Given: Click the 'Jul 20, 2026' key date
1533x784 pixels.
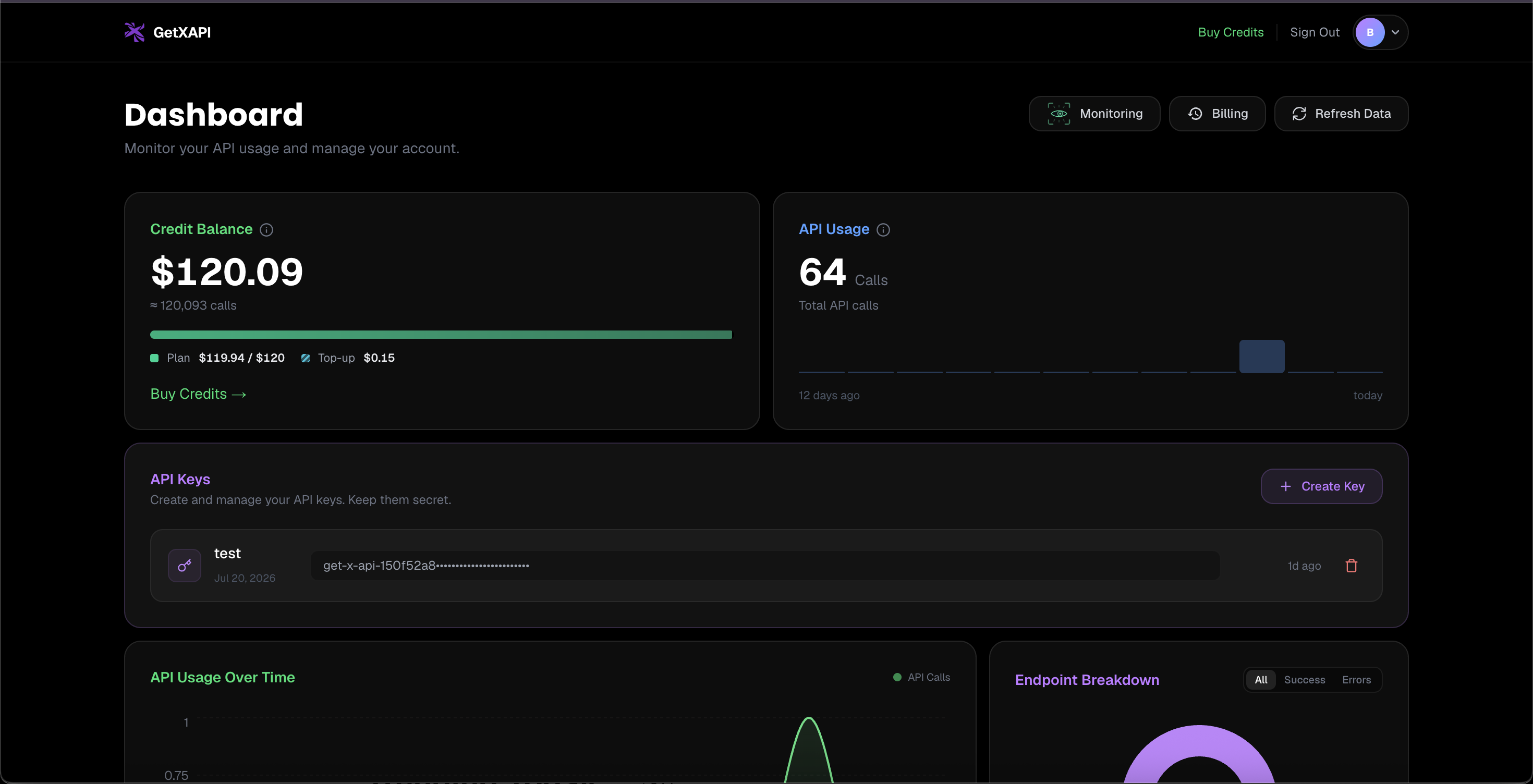Looking at the screenshot, I should pyautogui.click(x=245, y=578).
